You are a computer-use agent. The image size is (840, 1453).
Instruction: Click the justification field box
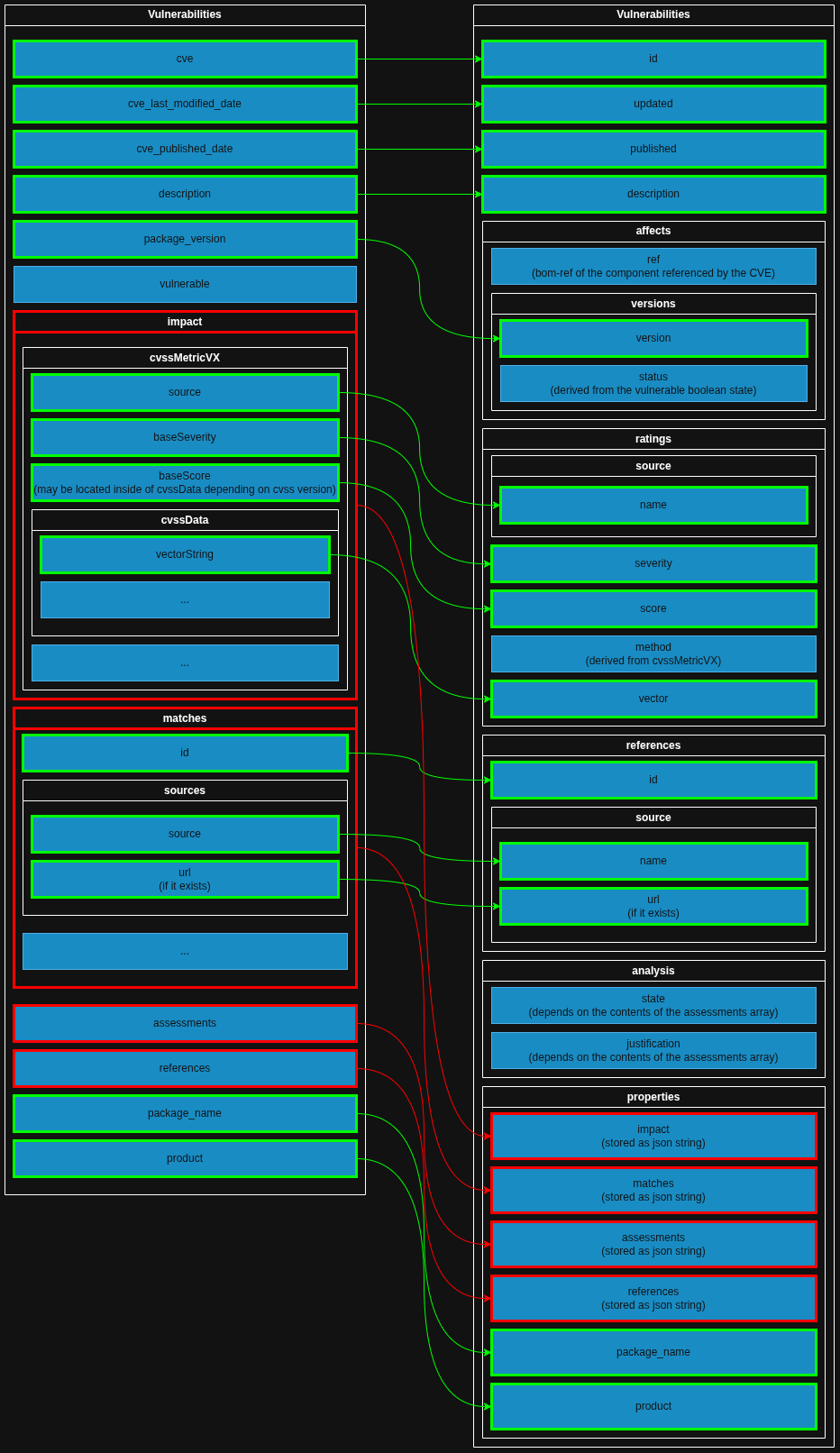coord(653,1050)
